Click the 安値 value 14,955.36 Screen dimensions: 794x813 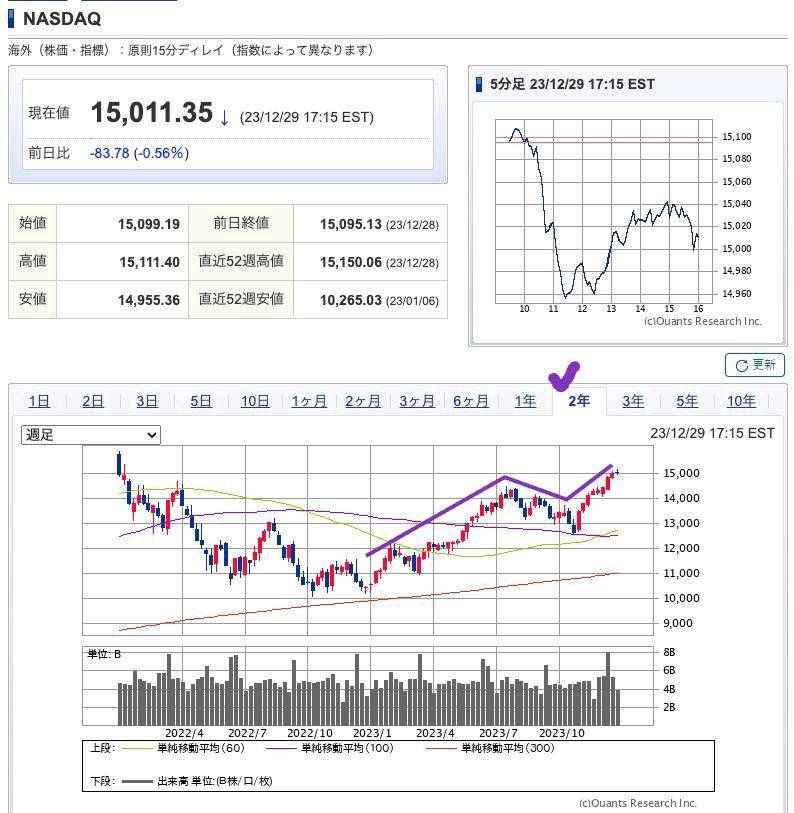pos(148,300)
